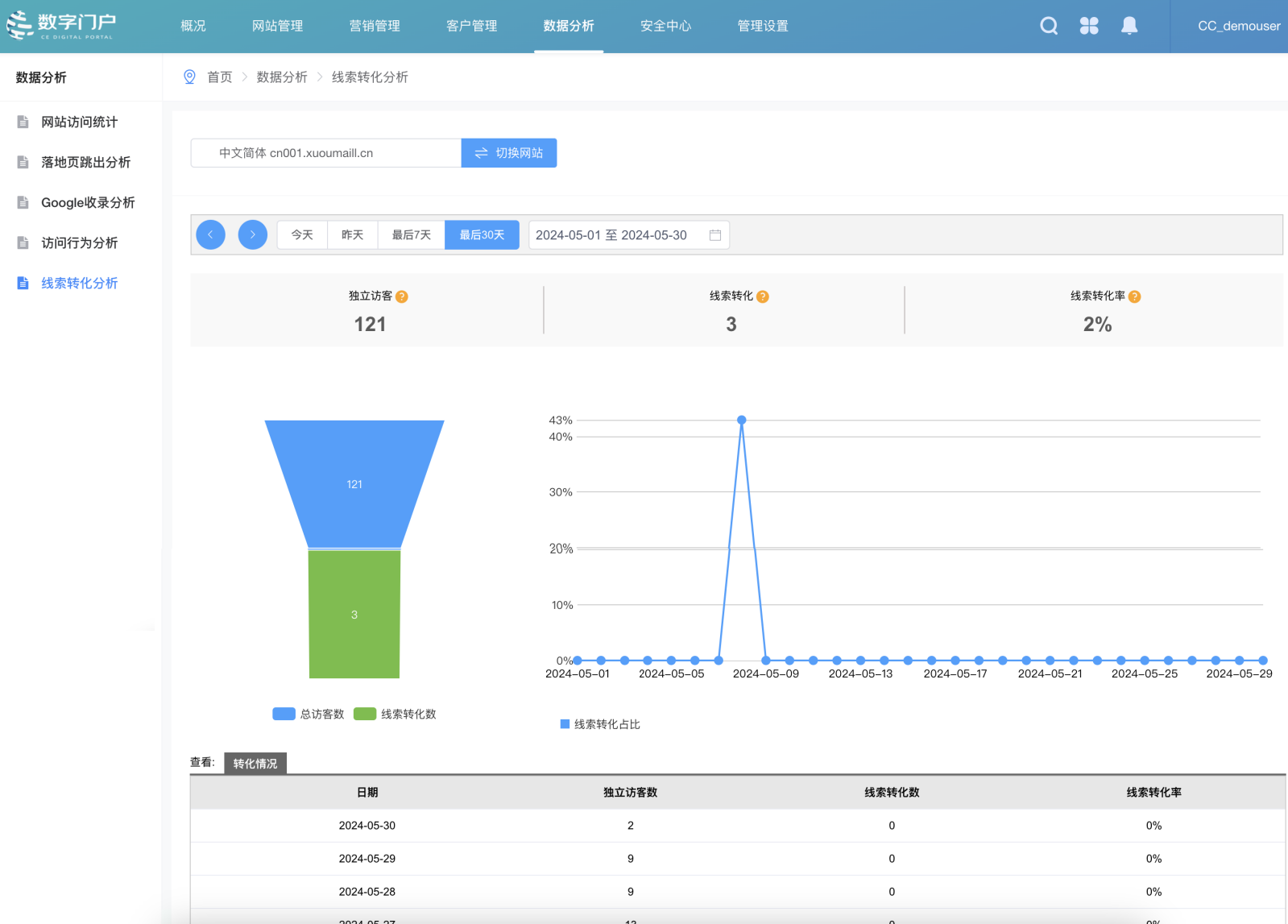Toggle 总访客数 funnel legend item
This screenshot has width=1288, height=924.
(309, 714)
